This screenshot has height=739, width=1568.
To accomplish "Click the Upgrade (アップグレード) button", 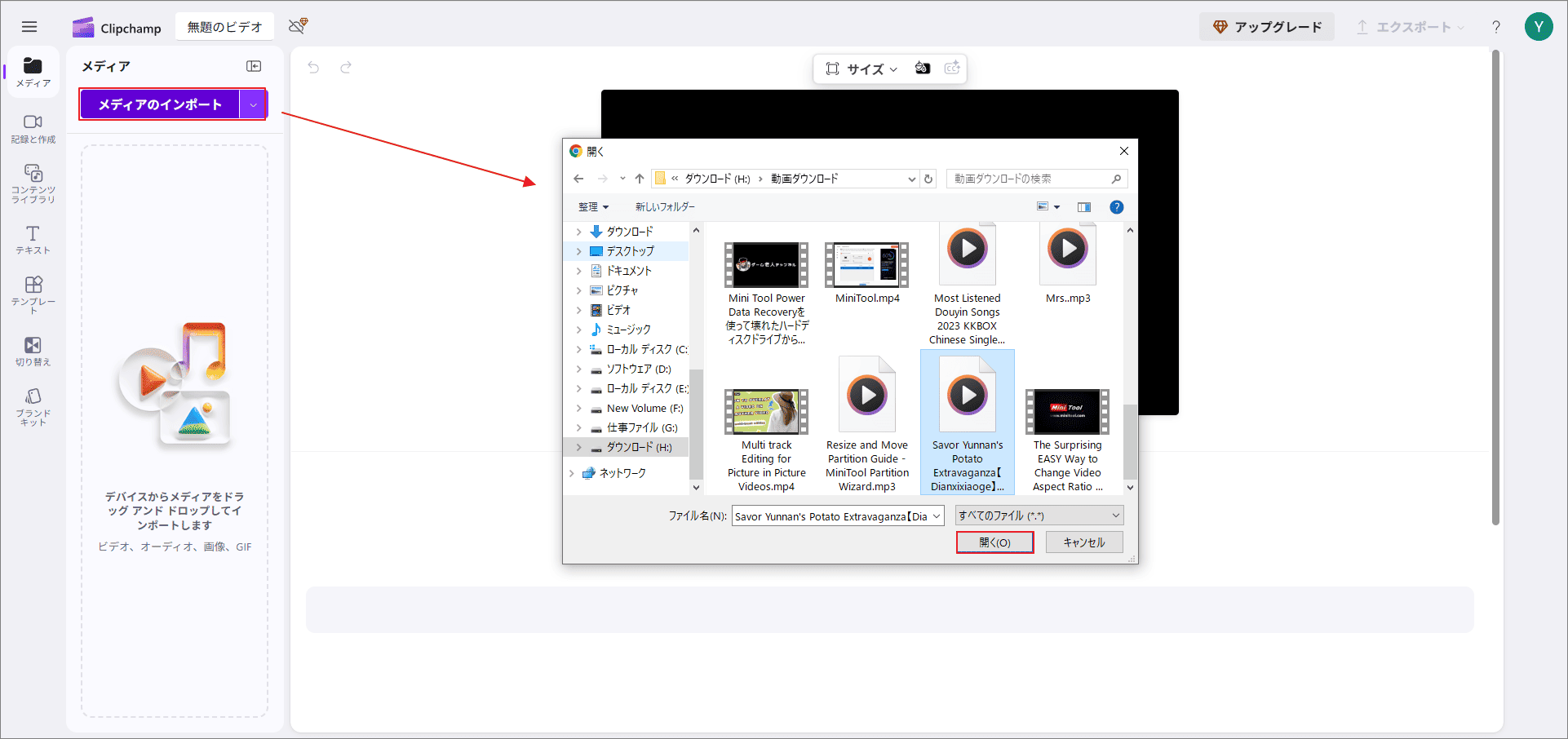I will [x=1267, y=27].
